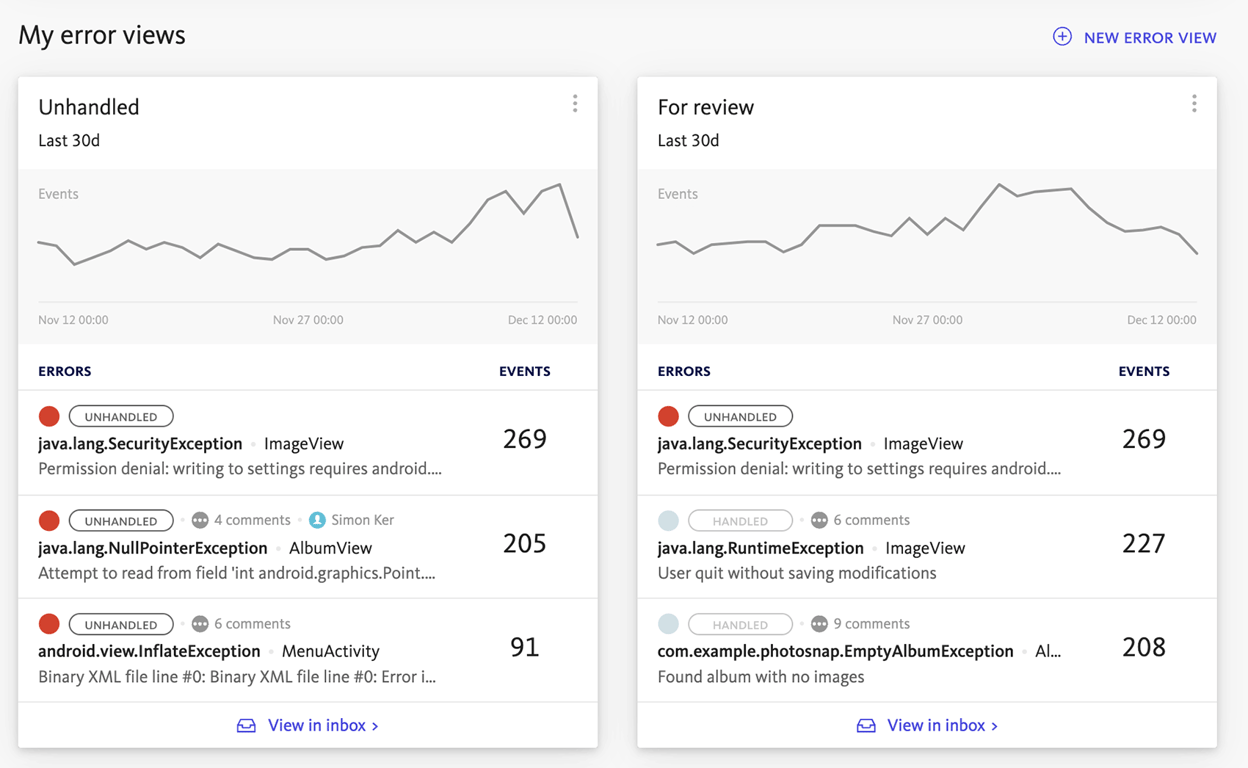Open java.lang.RuntimeException error
The height and width of the screenshot is (768, 1248).
761,548
